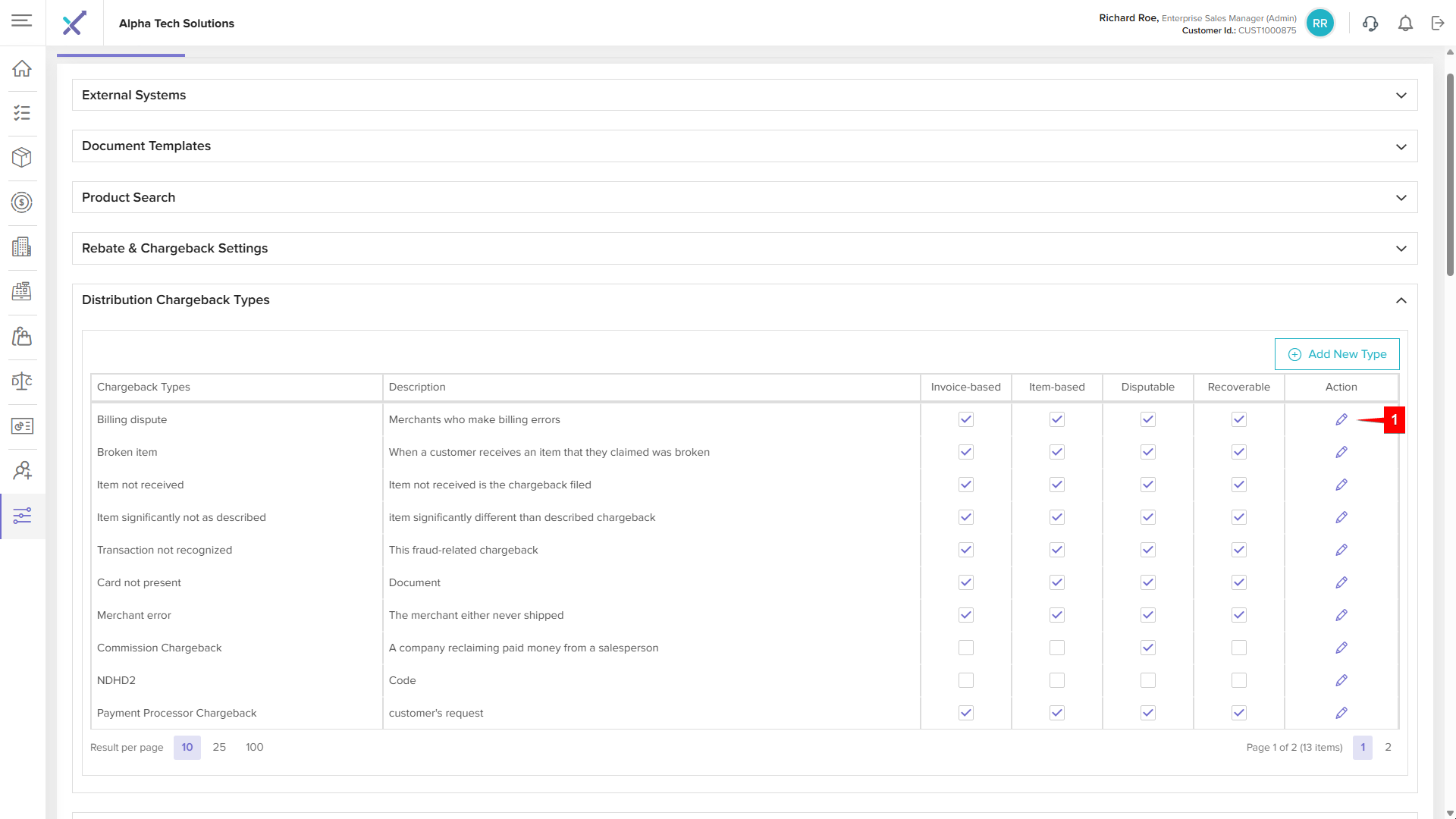The width and height of the screenshot is (1456, 819).
Task: Go to page 2 of results
Action: point(1388,747)
